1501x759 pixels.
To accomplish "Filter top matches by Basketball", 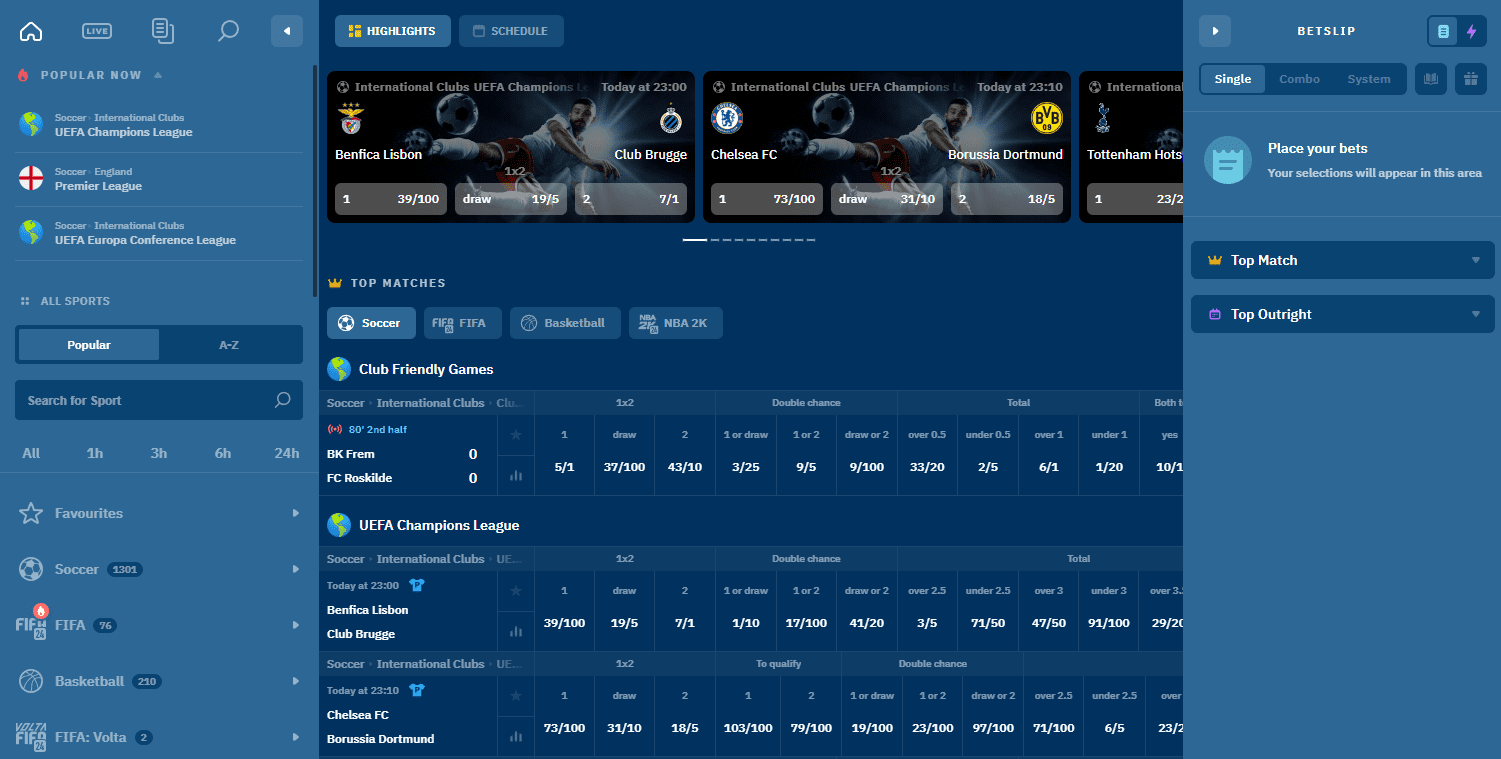I will (564, 323).
